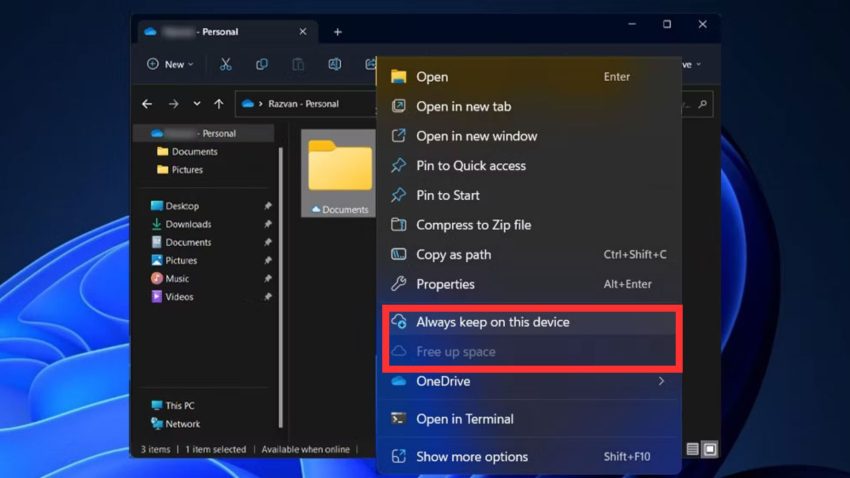Open Music in quick access
The height and width of the screenshot is (478, 850).
tap(170, 279)
